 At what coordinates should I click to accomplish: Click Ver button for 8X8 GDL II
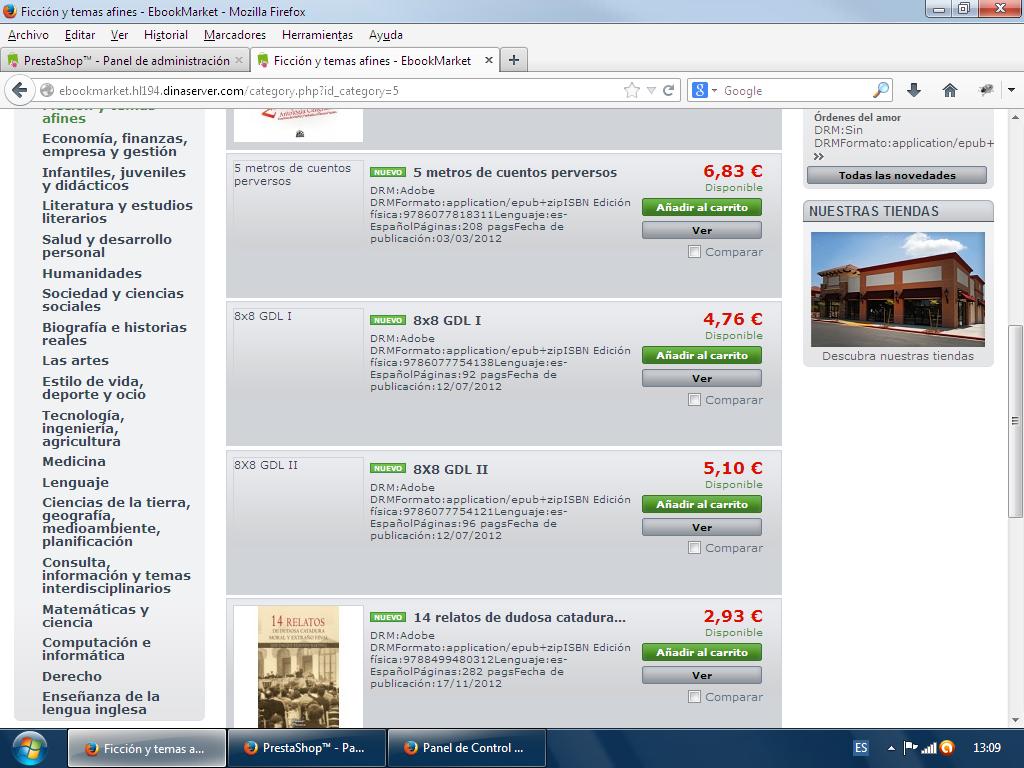[702, 527]
